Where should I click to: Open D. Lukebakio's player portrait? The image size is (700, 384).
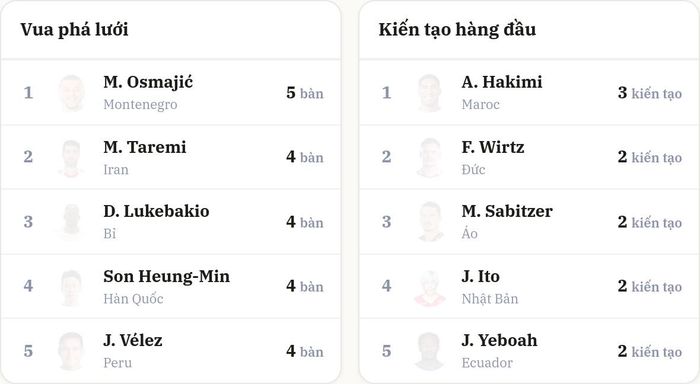click(x=71, y=222)
